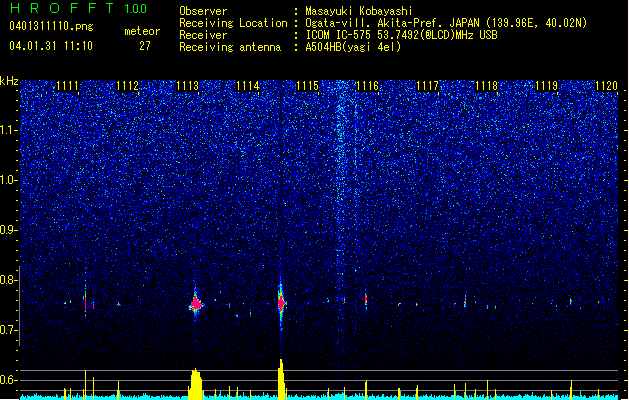Click the coordinates (139.96E, 40.02N)

pos(535,23)
